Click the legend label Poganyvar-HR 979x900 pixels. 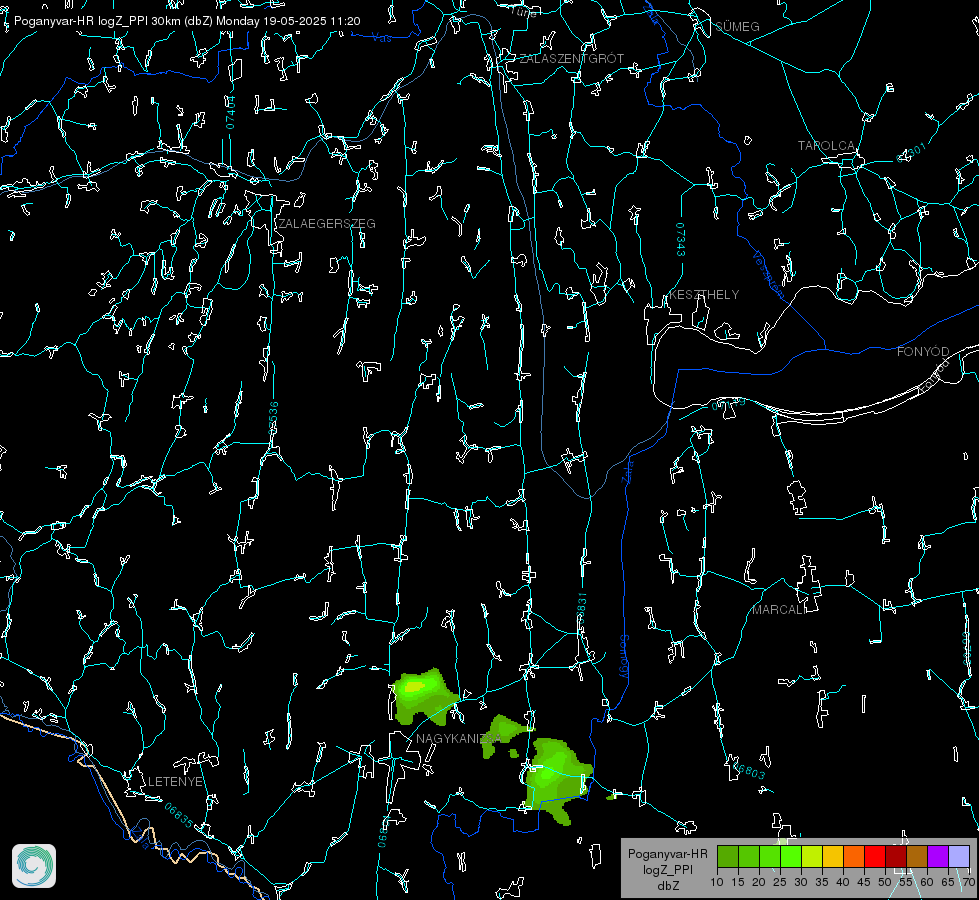pyautogui.click(x=667, y=854)
